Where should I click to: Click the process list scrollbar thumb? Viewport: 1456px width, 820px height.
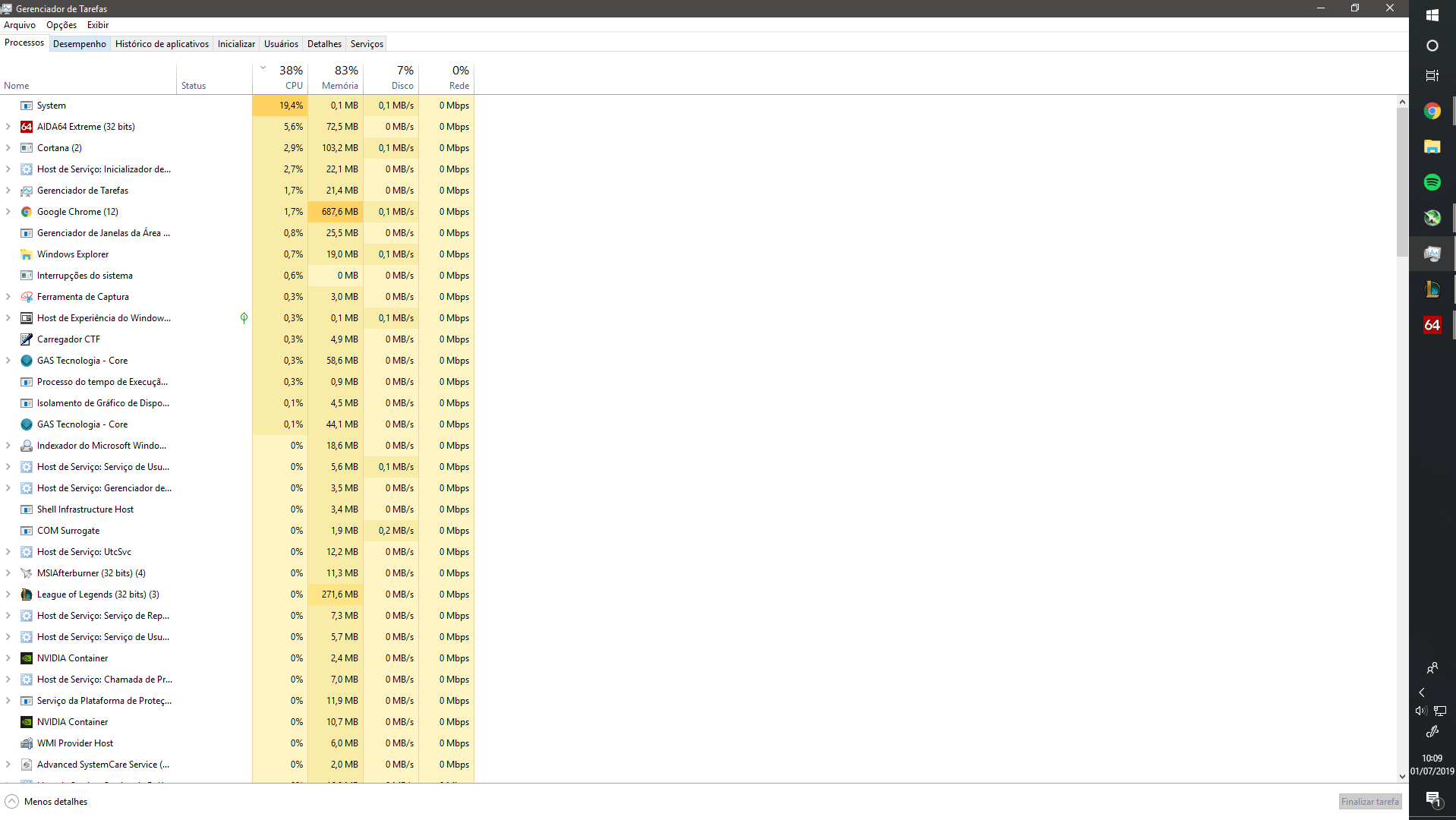tap(1402, 182)
